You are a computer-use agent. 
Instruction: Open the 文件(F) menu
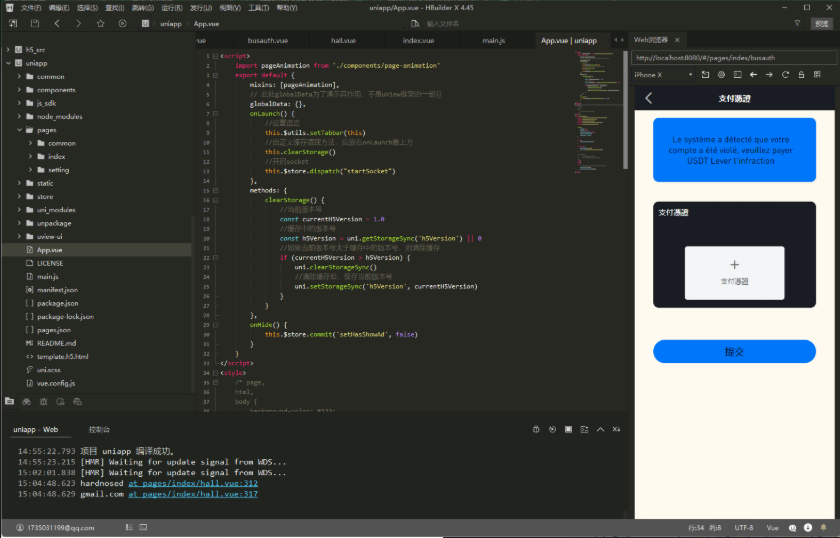point(31,8)
